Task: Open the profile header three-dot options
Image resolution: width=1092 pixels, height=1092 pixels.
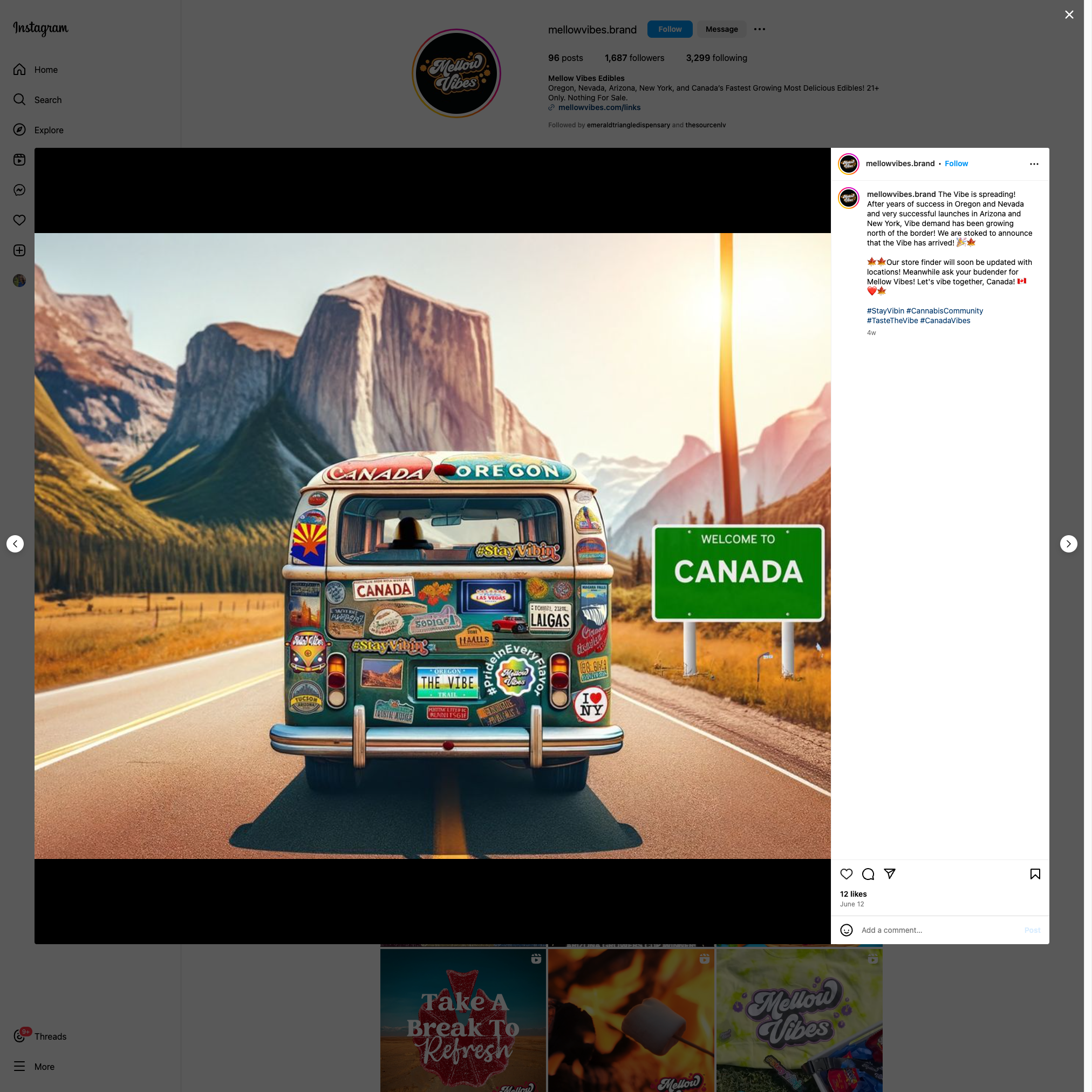Action: click(x=760, y=29)
